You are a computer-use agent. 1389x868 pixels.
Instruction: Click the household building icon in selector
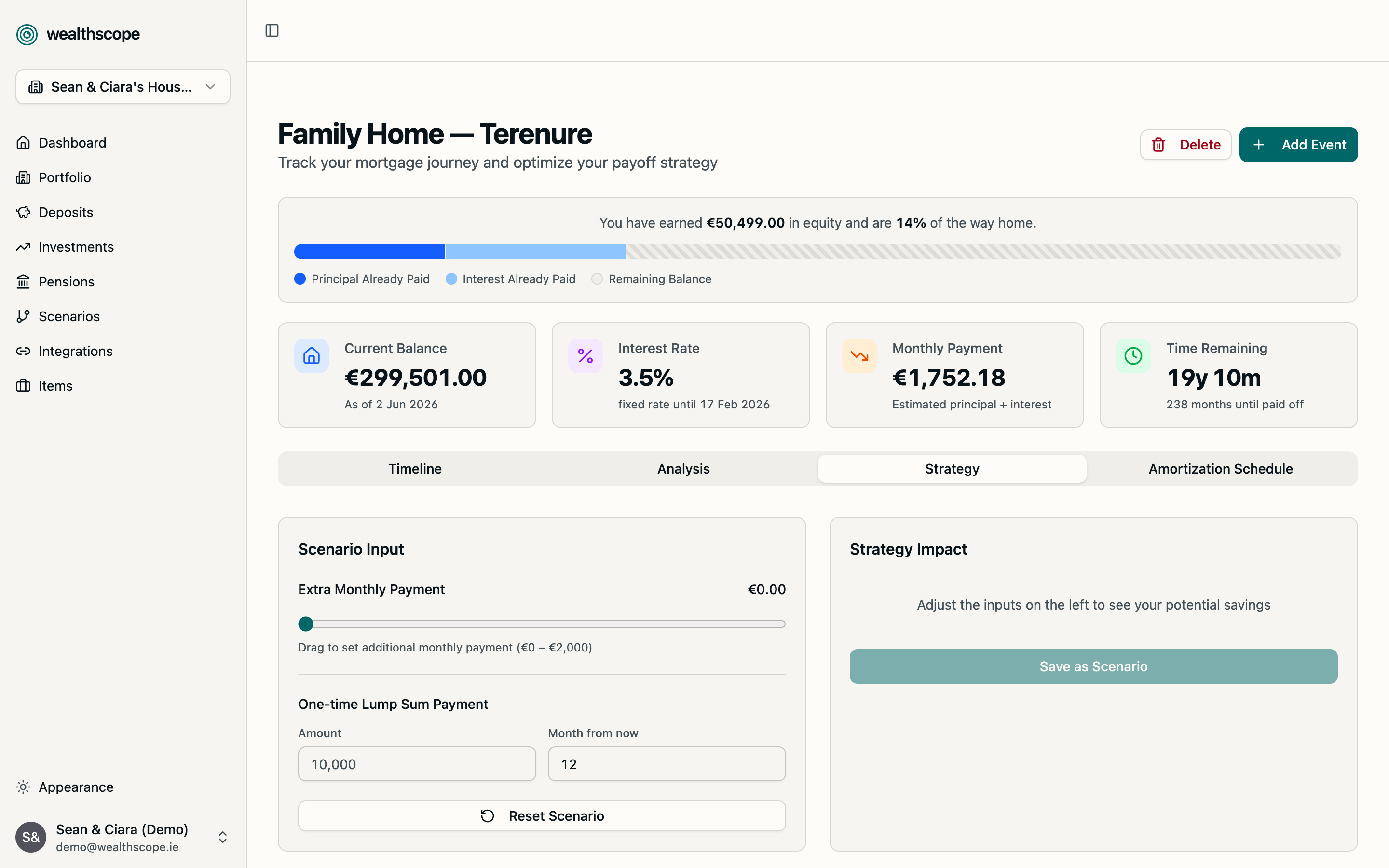[x=36, y=87]
